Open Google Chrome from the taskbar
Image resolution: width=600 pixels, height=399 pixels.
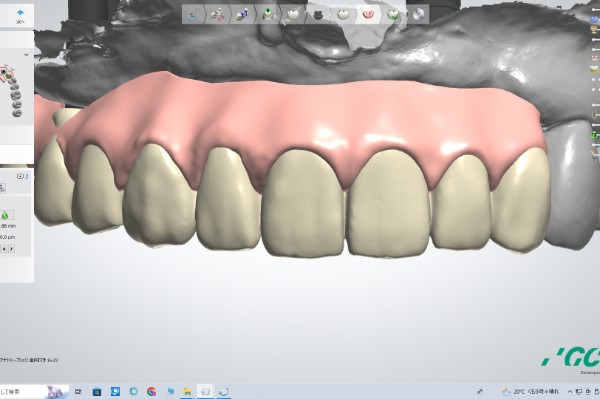[152, 391]
